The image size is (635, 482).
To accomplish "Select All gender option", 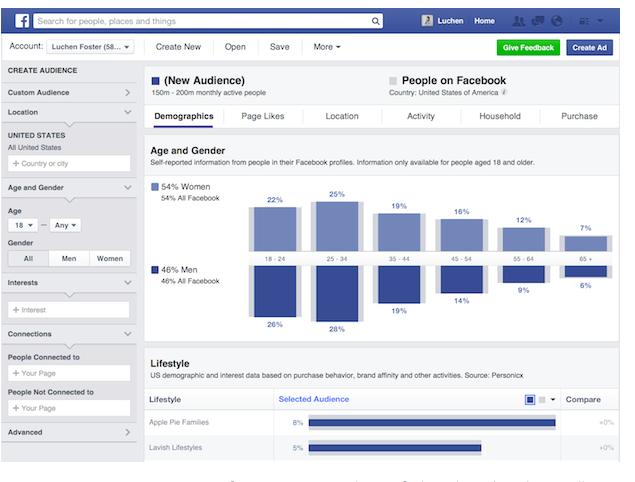I will [x=28, y=258].
